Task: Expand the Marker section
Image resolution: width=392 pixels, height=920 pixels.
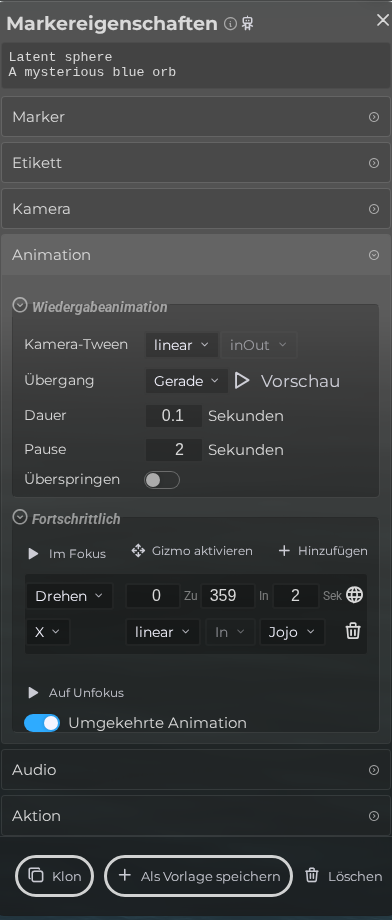Action: tap(196, 117)
